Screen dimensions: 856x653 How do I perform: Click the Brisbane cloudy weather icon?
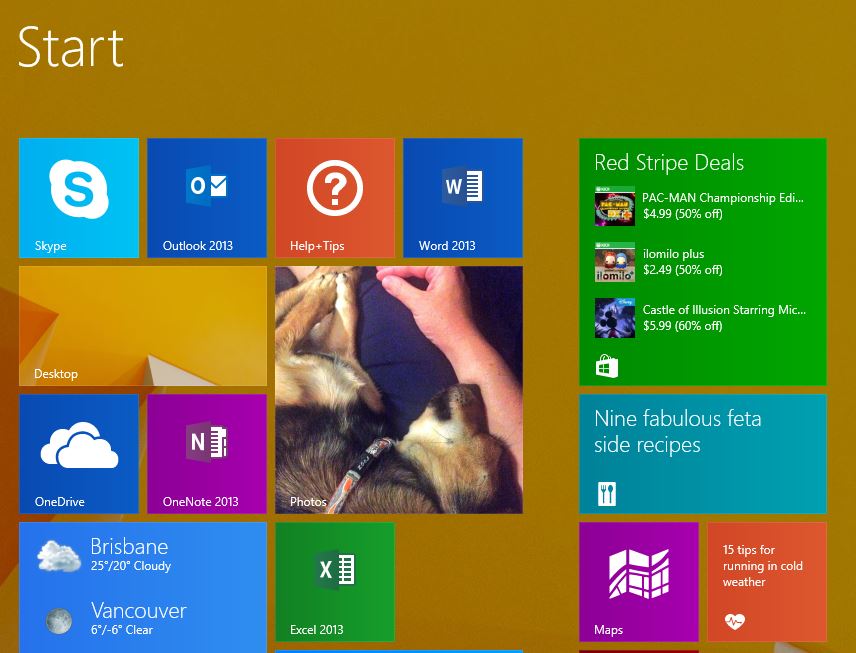point(58,556)
